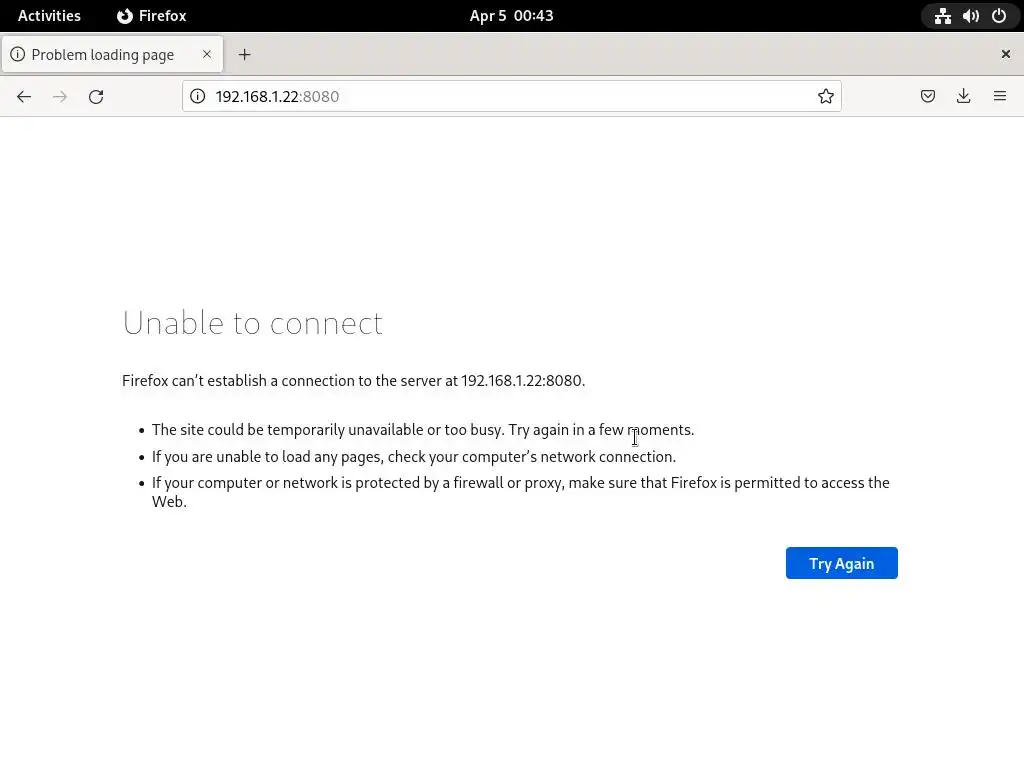Click the Try Again button
1024x768 pixels.
[x=841, y=563]
